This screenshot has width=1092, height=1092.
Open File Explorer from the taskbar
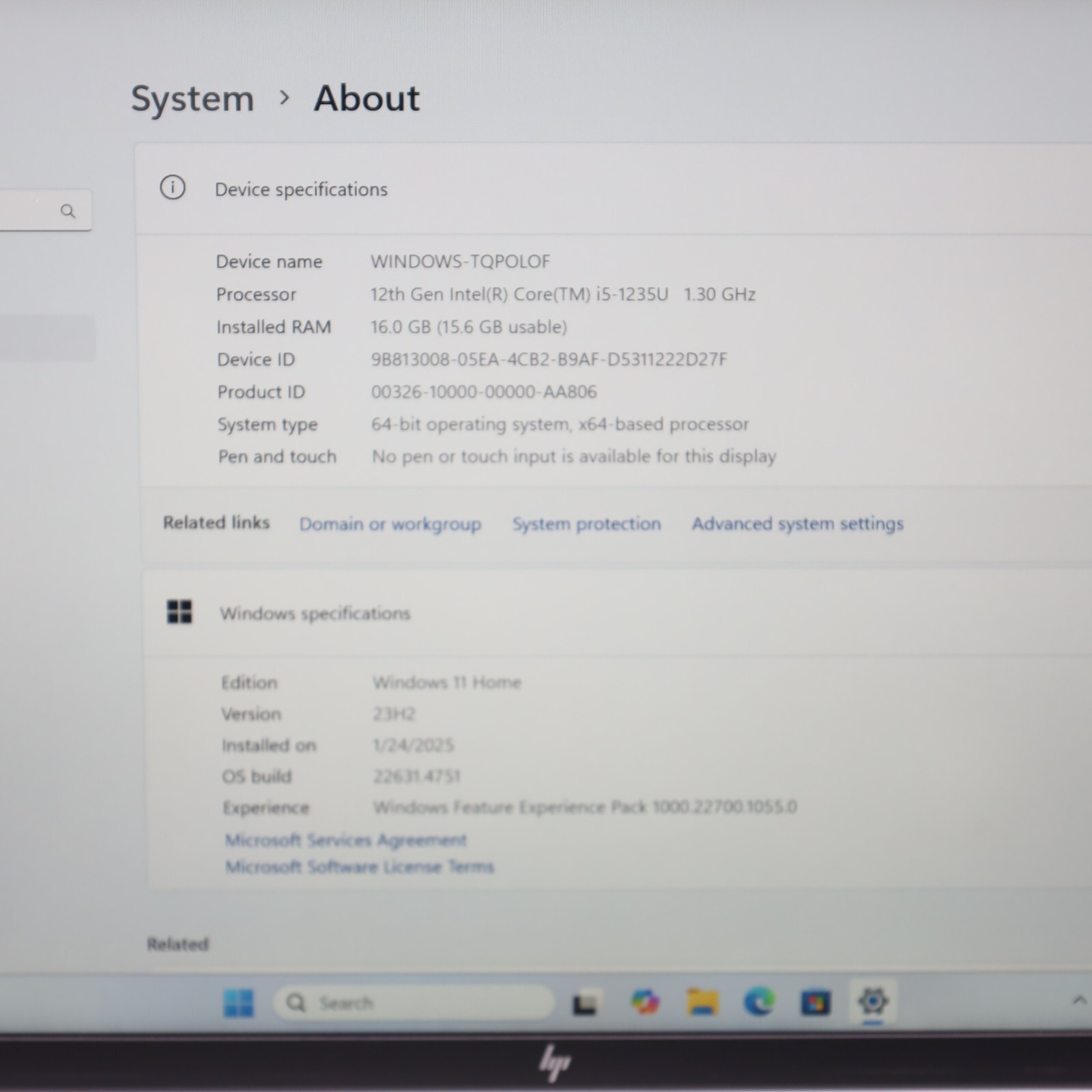point(702,1002)
